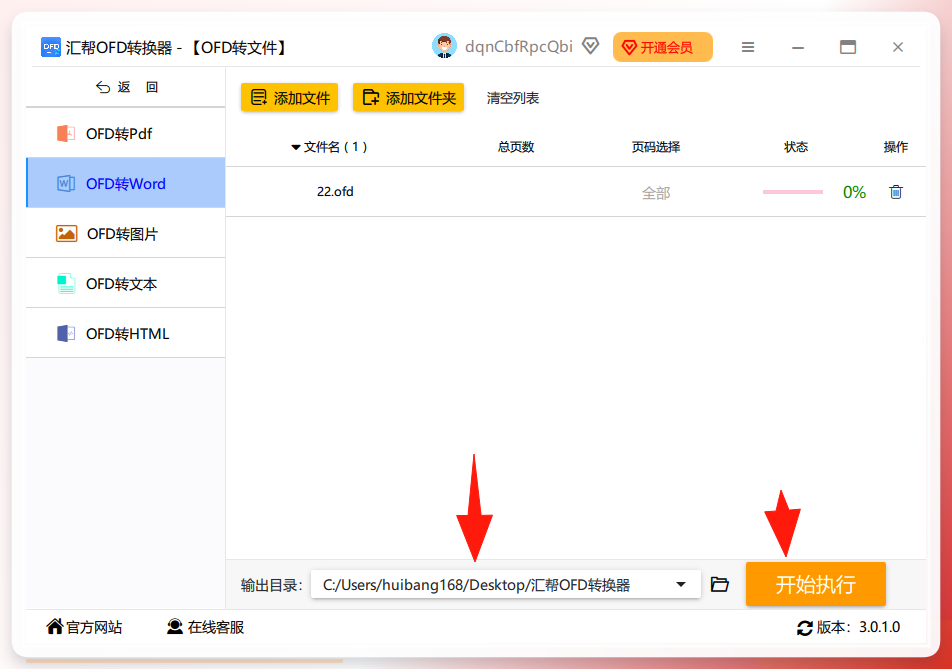Click the 版本 3.0.1.0 text

click(858, 627)
